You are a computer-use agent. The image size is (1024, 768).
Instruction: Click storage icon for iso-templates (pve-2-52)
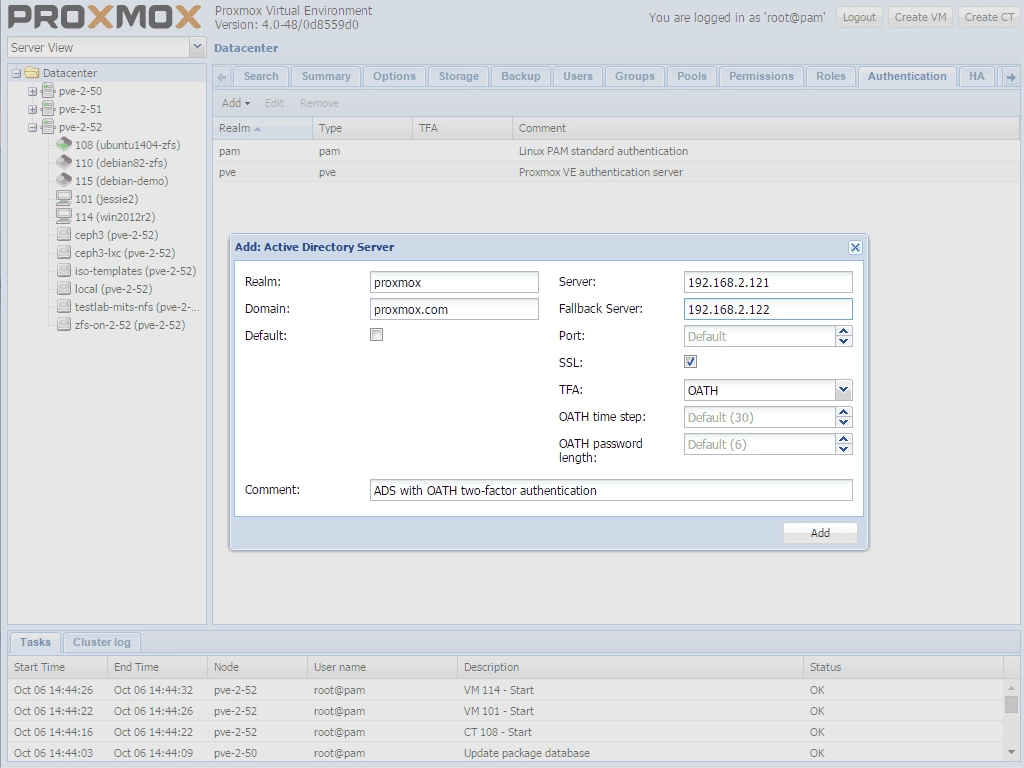[64, 270]
